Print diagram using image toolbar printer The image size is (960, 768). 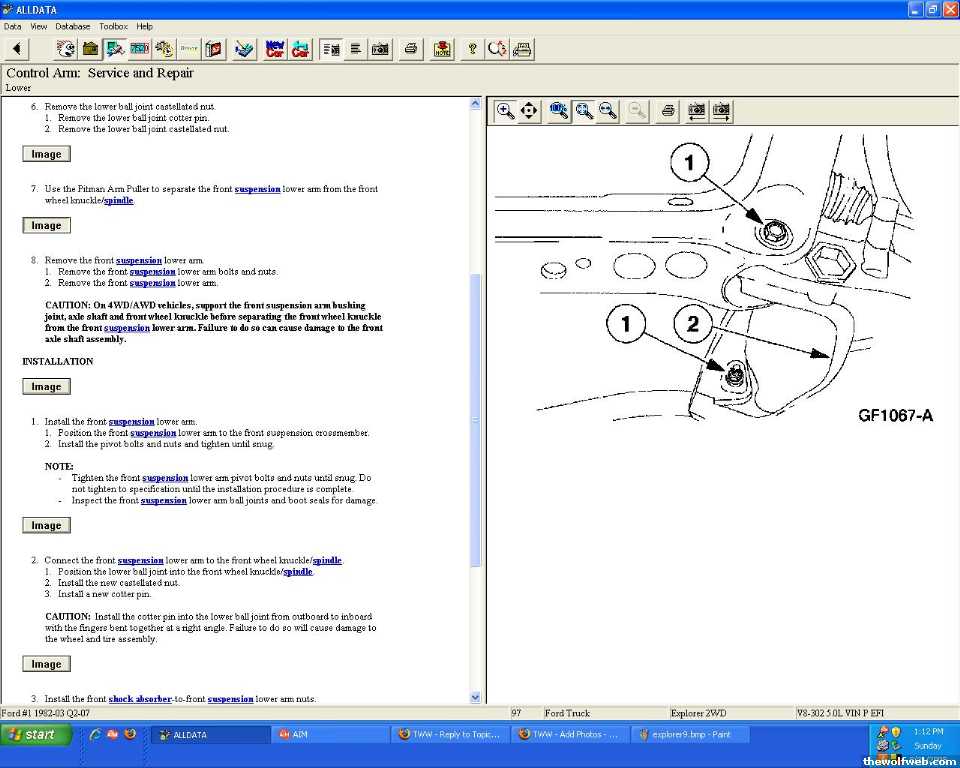coord(668,111)
